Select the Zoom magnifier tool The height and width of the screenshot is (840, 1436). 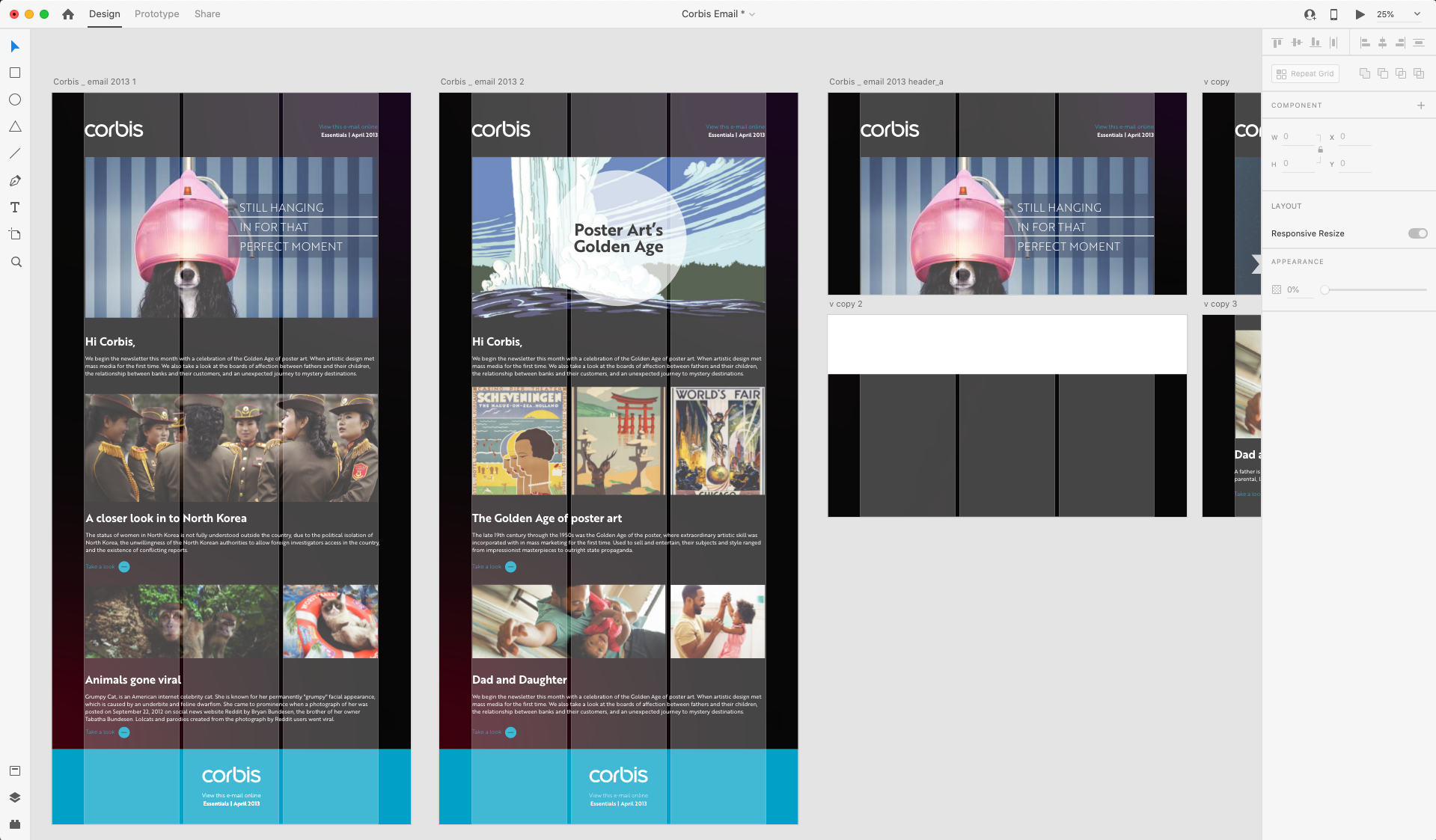16,262
